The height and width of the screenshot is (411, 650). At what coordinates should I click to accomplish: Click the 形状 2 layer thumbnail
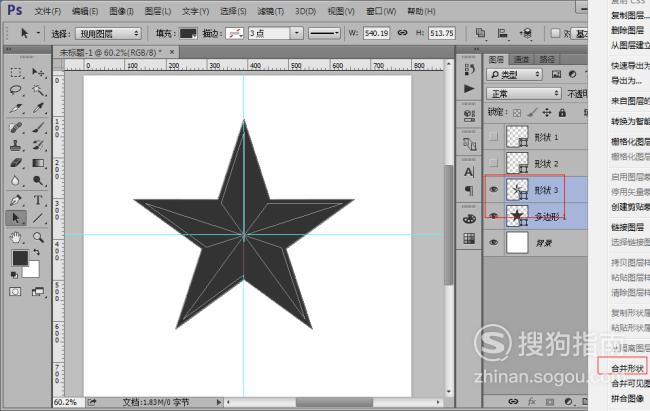[517, 163]
